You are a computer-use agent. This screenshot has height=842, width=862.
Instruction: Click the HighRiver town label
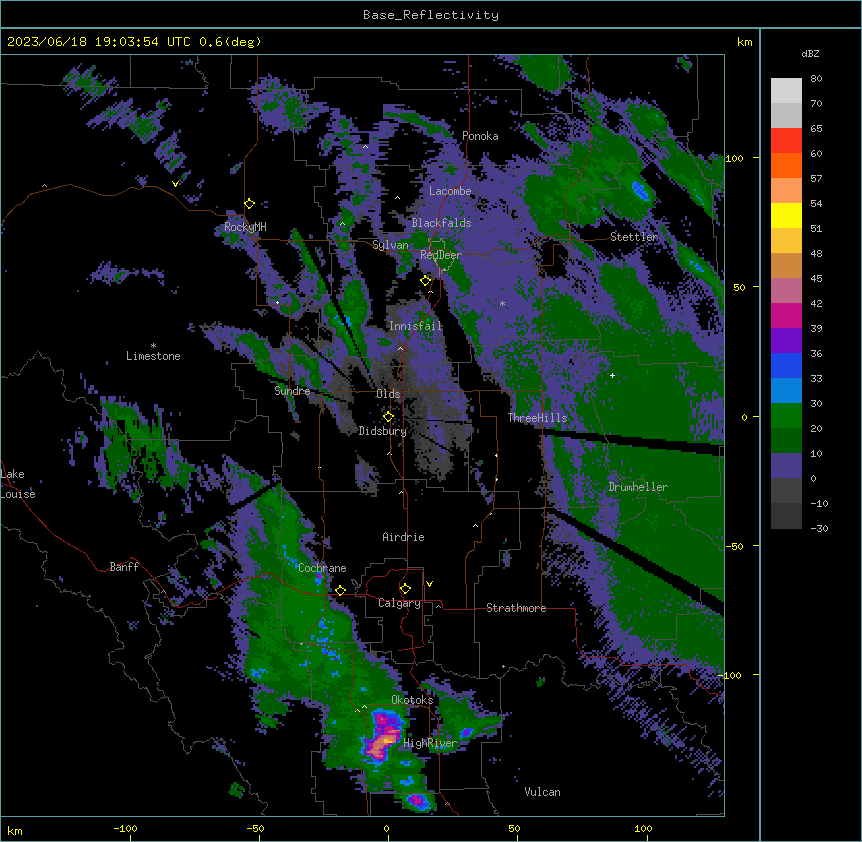coord(430,743)
